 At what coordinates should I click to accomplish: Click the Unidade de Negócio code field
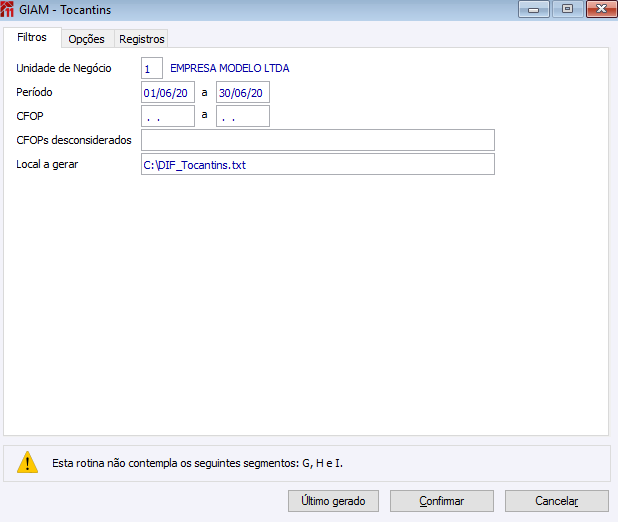click(152, 68)
